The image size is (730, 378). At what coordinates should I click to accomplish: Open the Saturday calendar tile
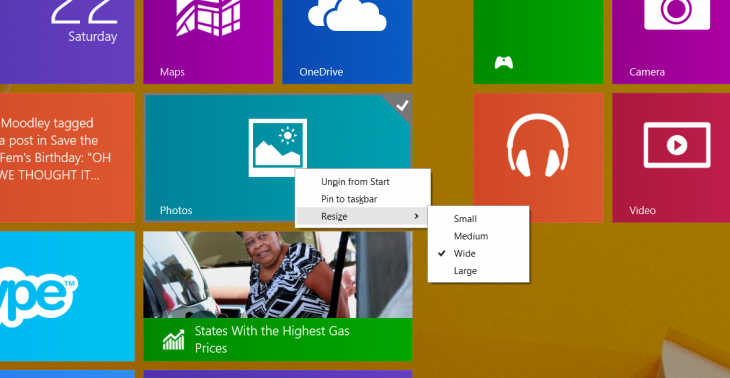pos(67,42)
